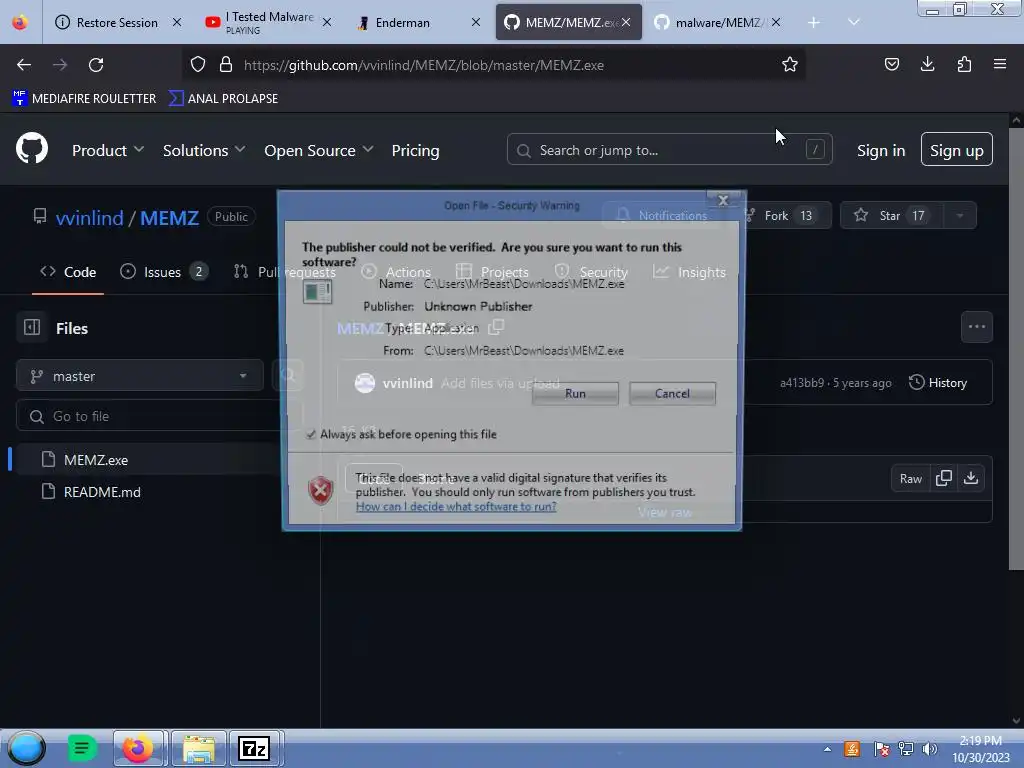Open the Firefox hamburger menu

click(x=1000, y=64)
